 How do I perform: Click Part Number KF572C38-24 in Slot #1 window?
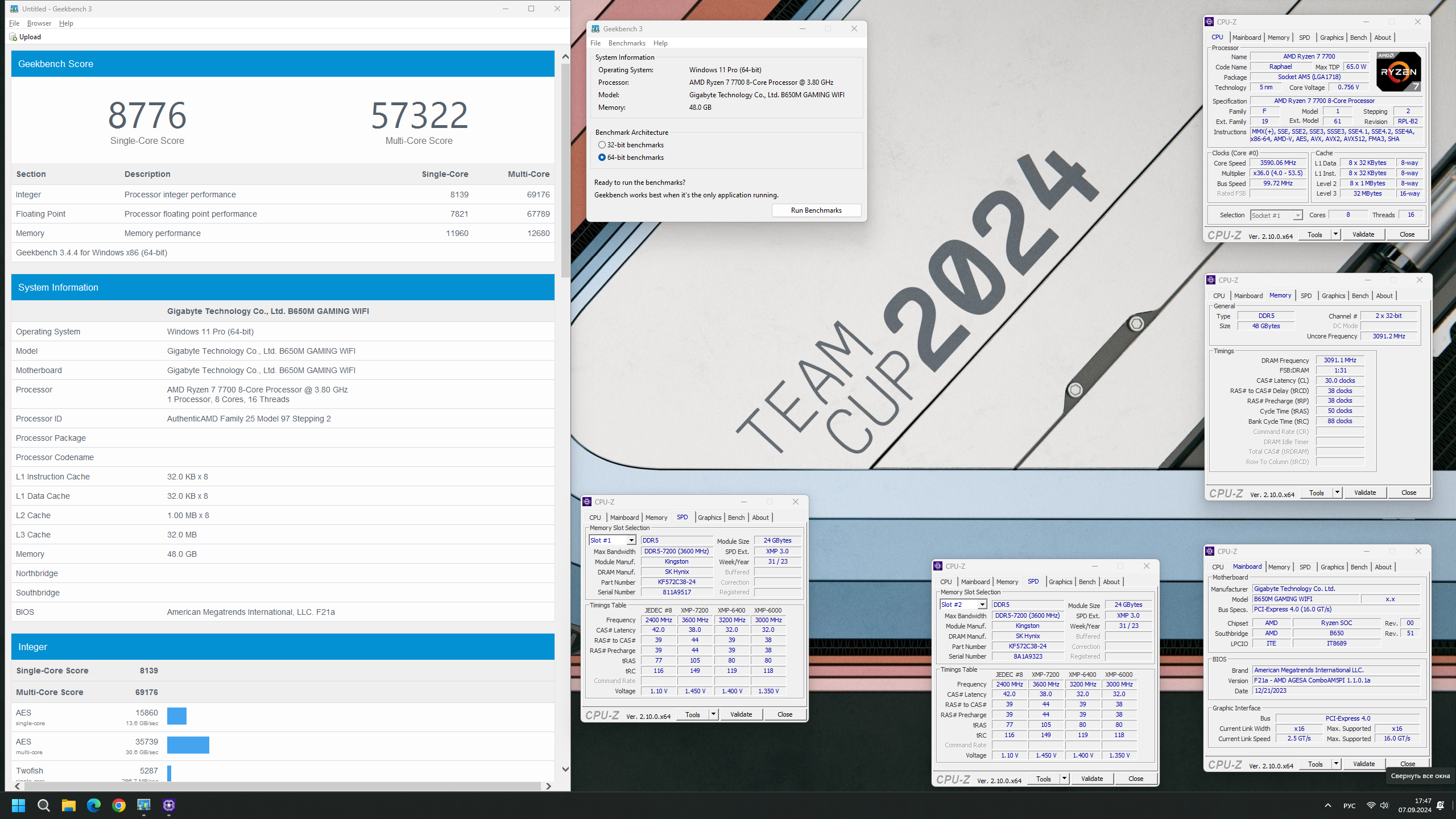677,582
